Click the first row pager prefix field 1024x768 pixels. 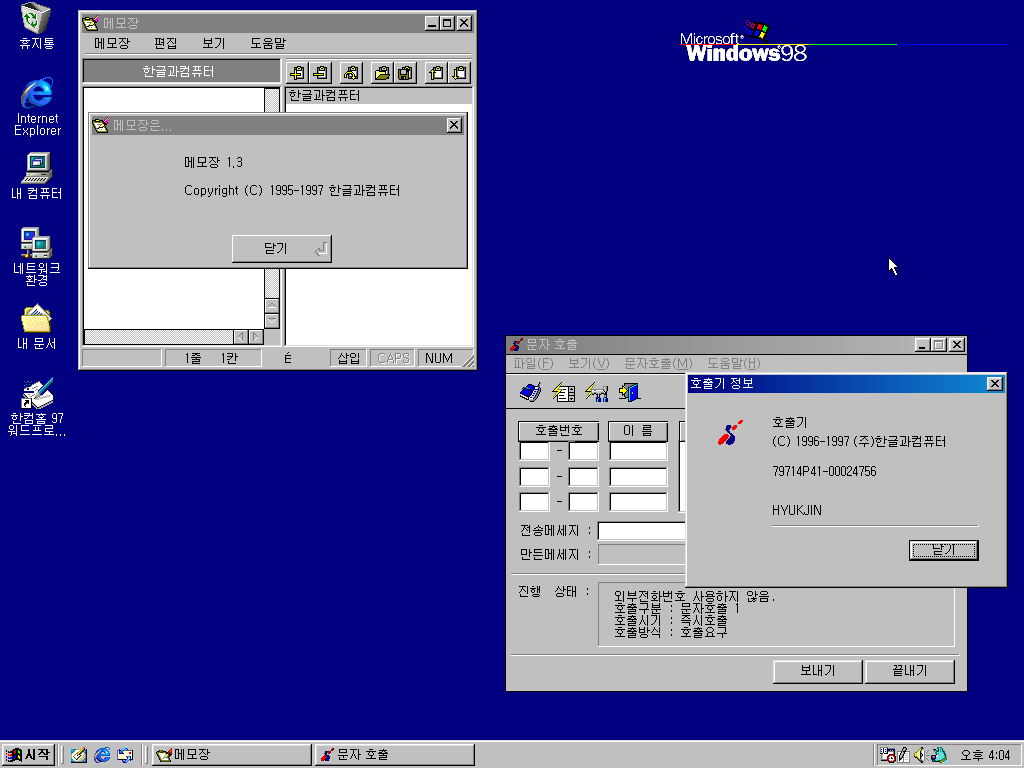pyautogui.click(x=534, y=451)
